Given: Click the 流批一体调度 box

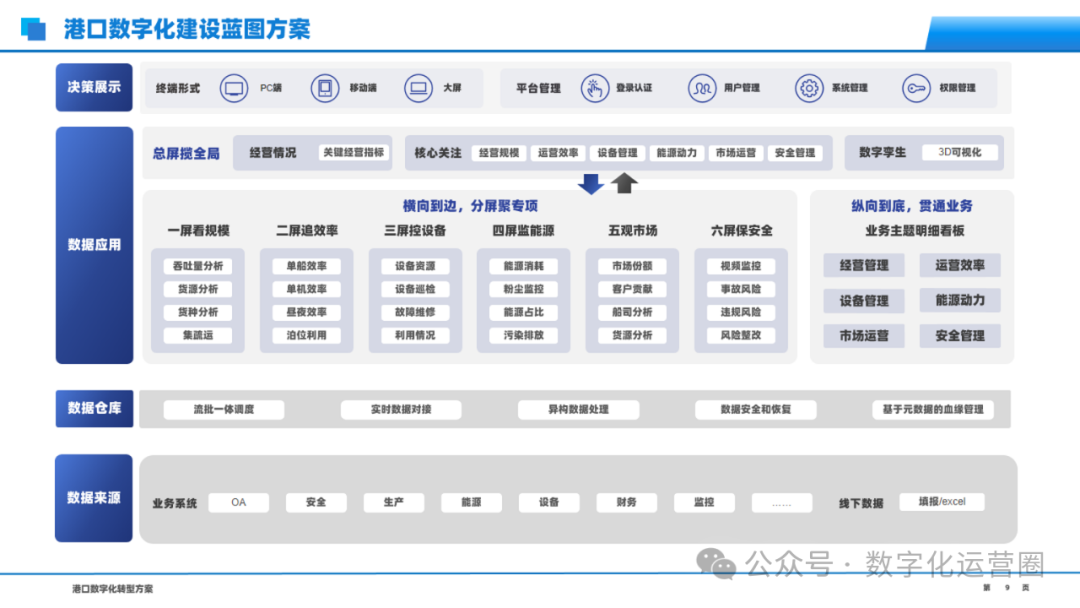Looking at the screenshot, I should point(224,410).
